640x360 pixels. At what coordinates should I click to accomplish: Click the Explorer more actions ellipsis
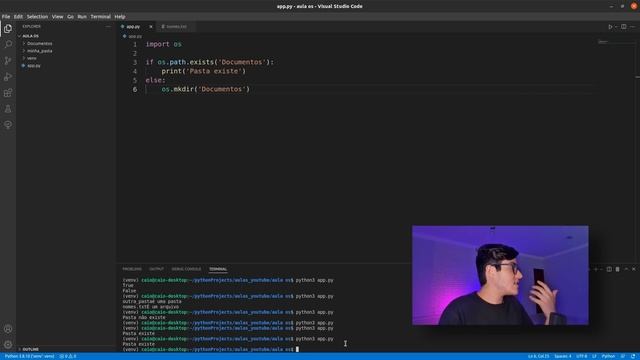pyautogui.click(x=108, y=26)
